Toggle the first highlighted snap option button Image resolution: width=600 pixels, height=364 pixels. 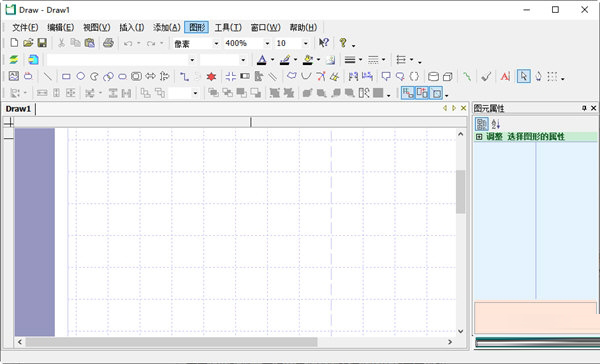point(408,93)
